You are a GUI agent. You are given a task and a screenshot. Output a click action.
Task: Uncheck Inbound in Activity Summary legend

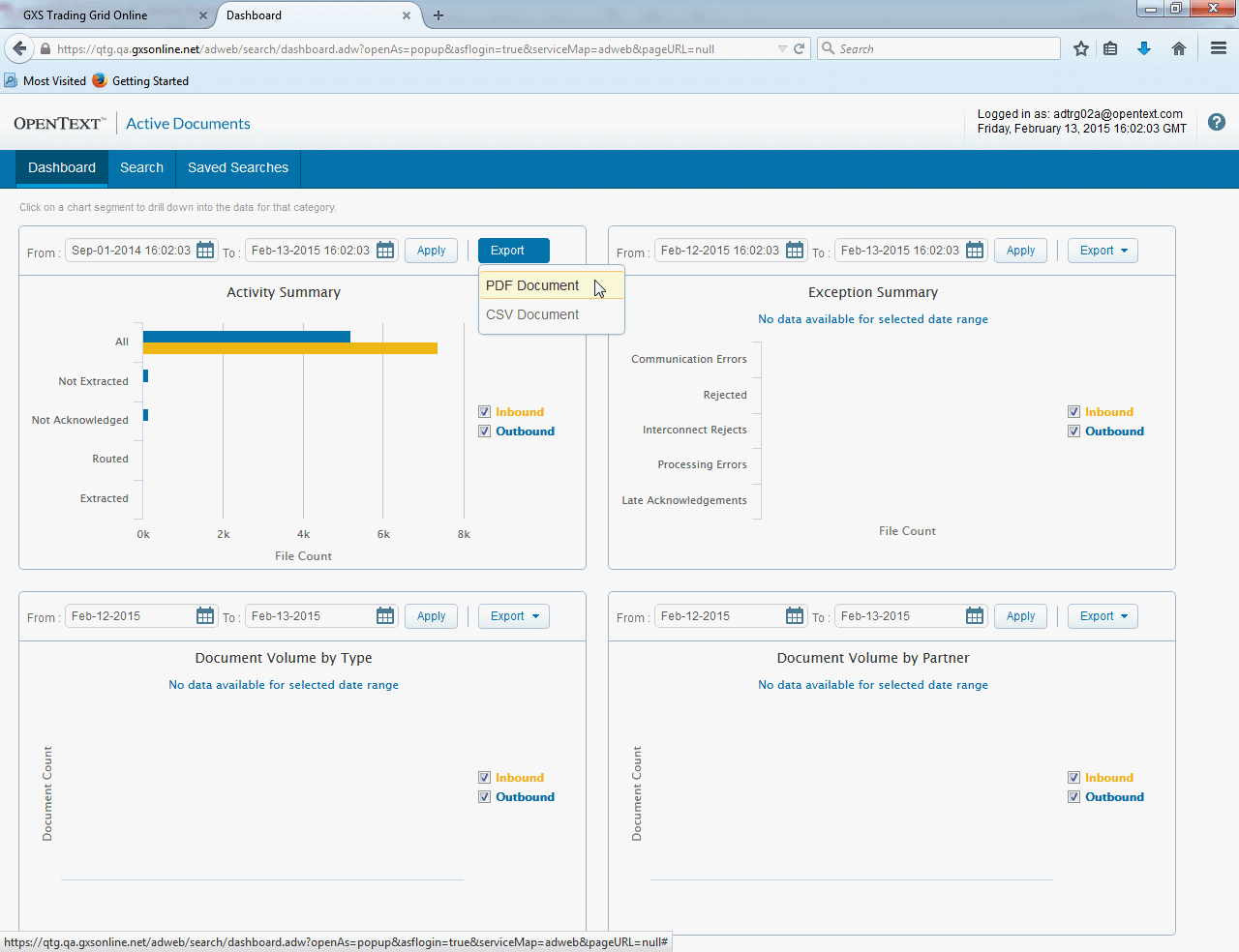coord(485,412)
